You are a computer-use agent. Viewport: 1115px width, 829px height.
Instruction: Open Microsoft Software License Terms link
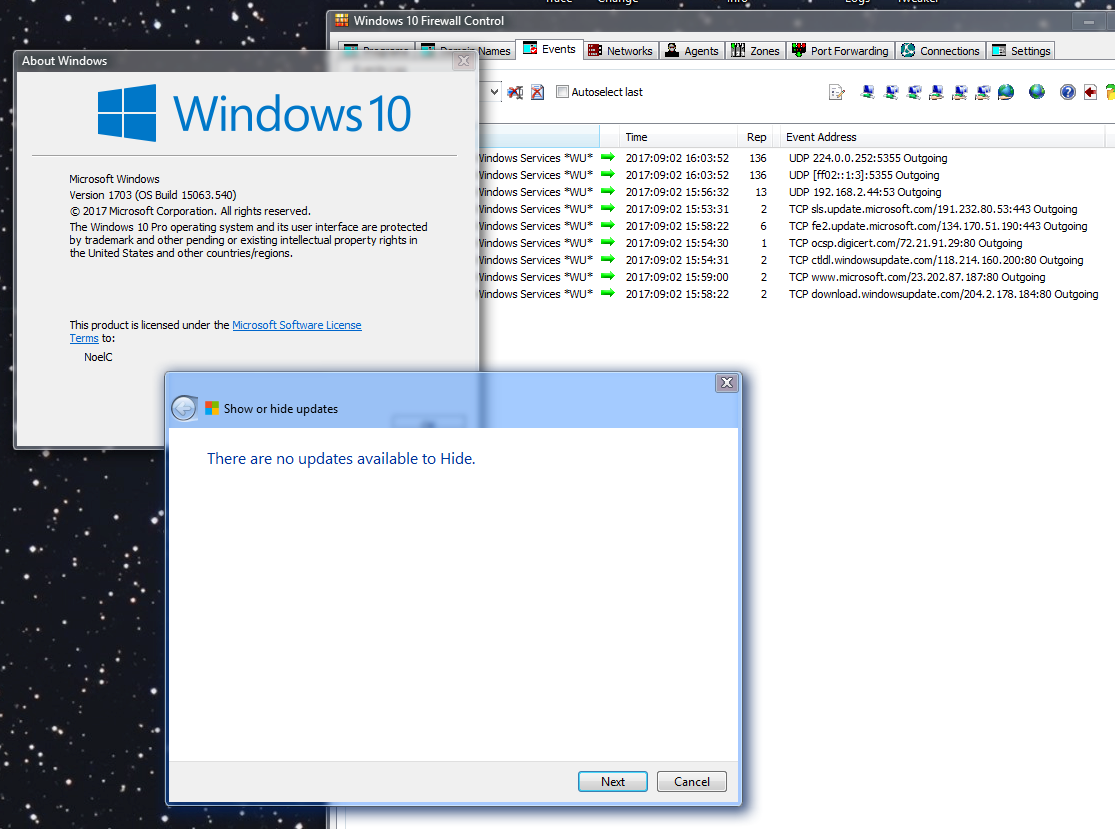pos(297,325)
